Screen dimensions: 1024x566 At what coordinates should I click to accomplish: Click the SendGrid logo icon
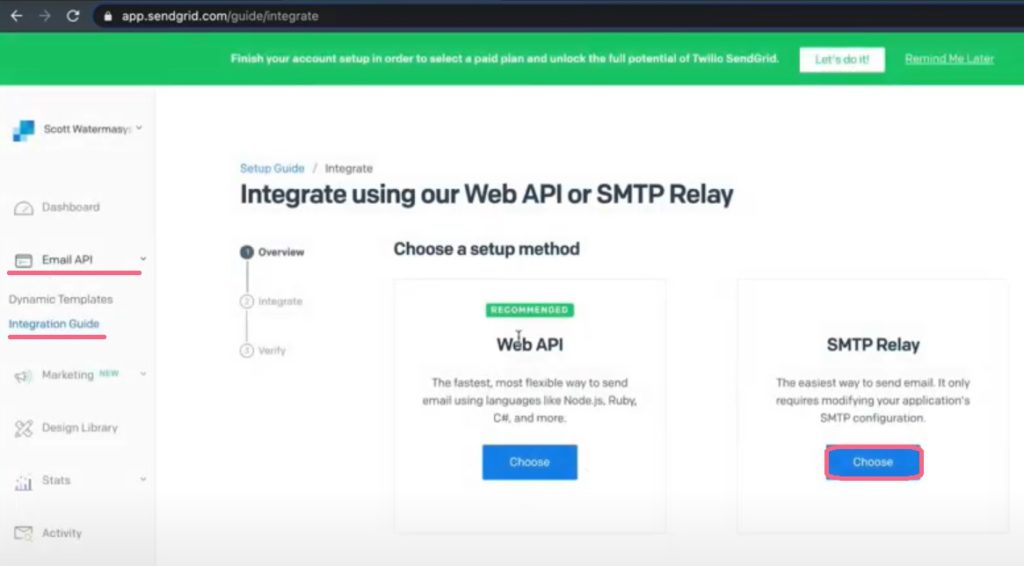[24, 130]
